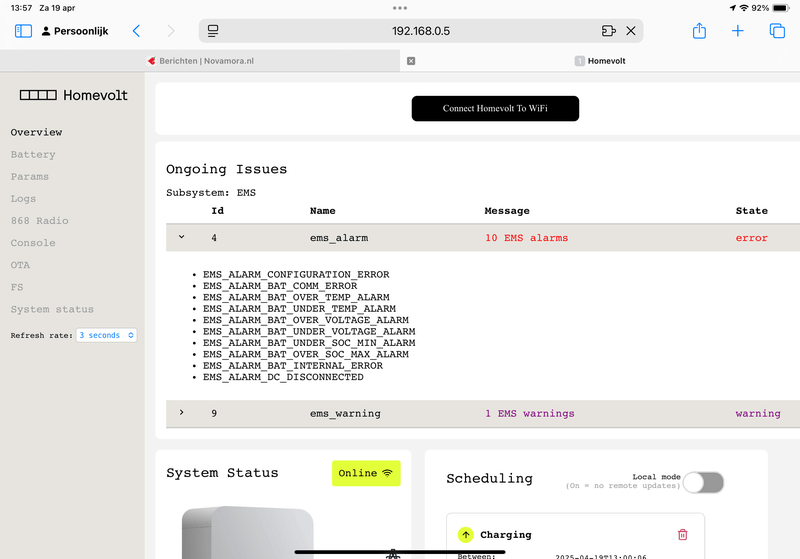Click the Message column header
The width and height of the screenshot is (800, 559).
click(x=507, y=211)
